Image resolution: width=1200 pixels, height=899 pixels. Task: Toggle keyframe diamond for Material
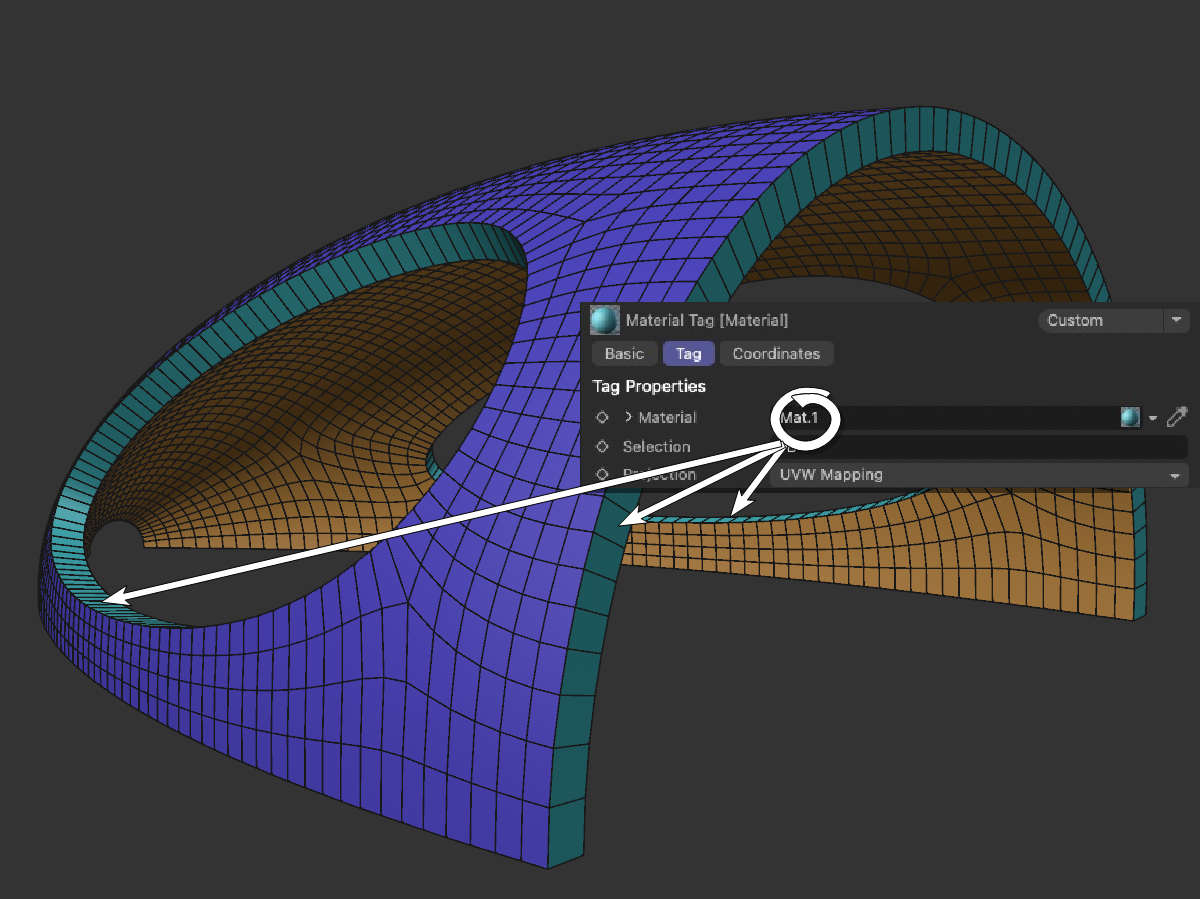pos(602,418)
